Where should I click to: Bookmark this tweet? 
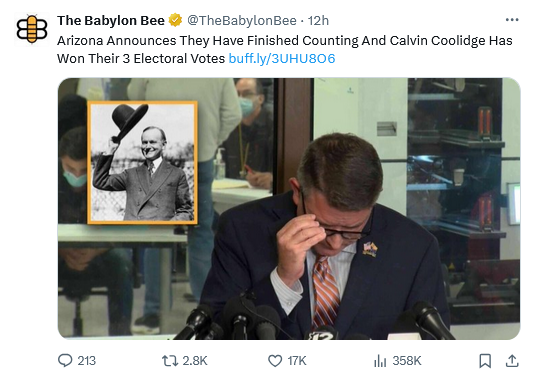[x=485, y=361]
